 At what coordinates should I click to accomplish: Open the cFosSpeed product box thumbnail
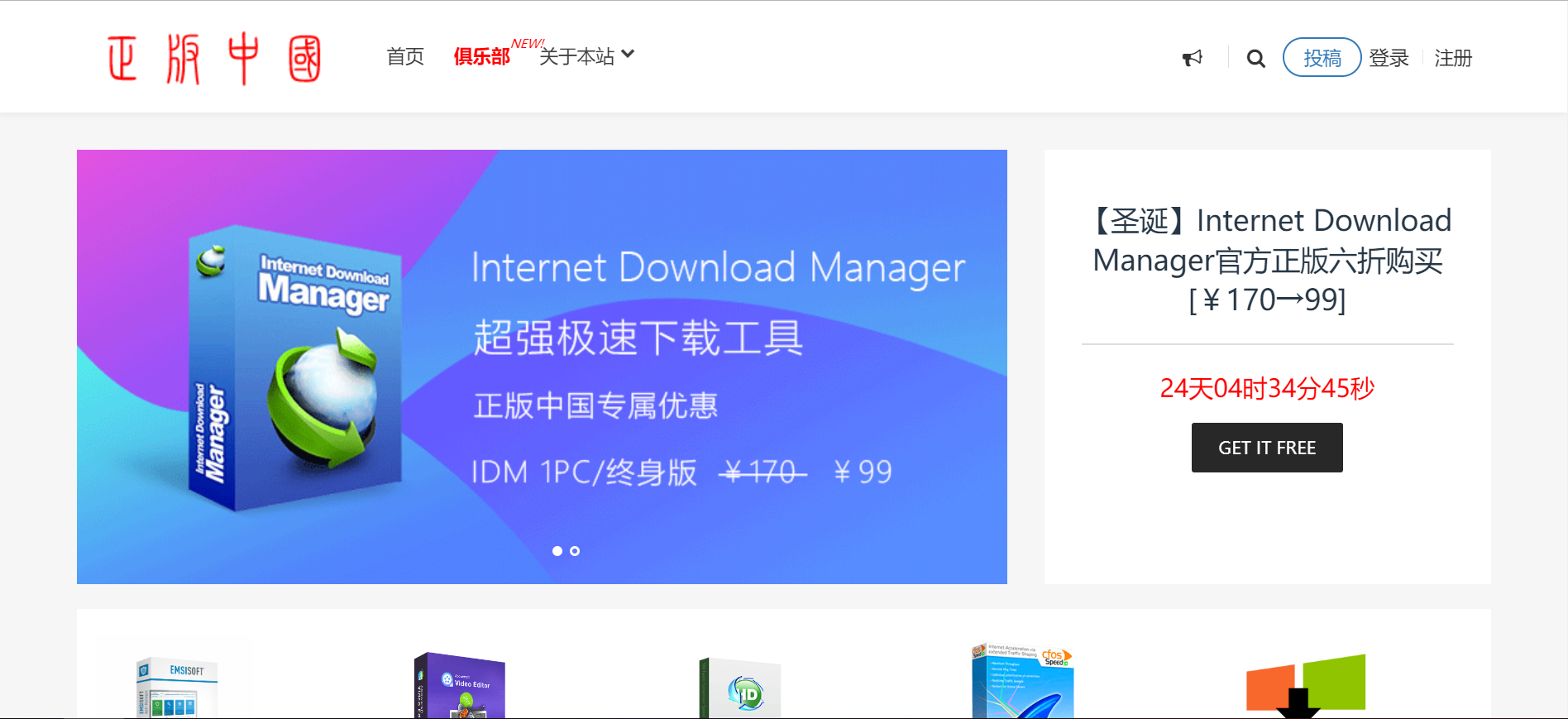(x=1023, y=681)
